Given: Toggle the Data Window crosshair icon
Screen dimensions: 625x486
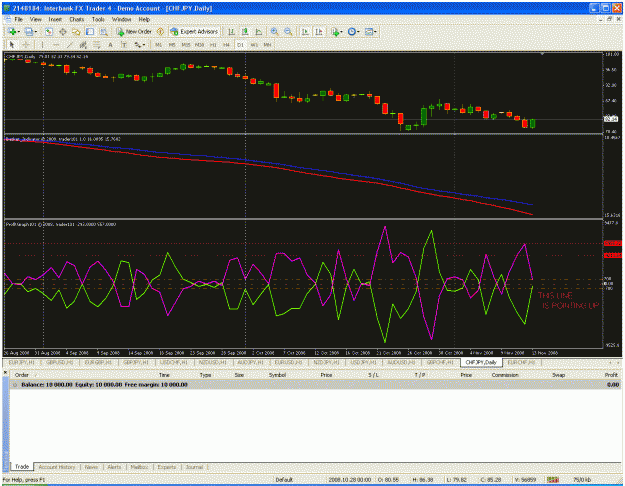Looking at the screenshot, I should coord(63,31).
